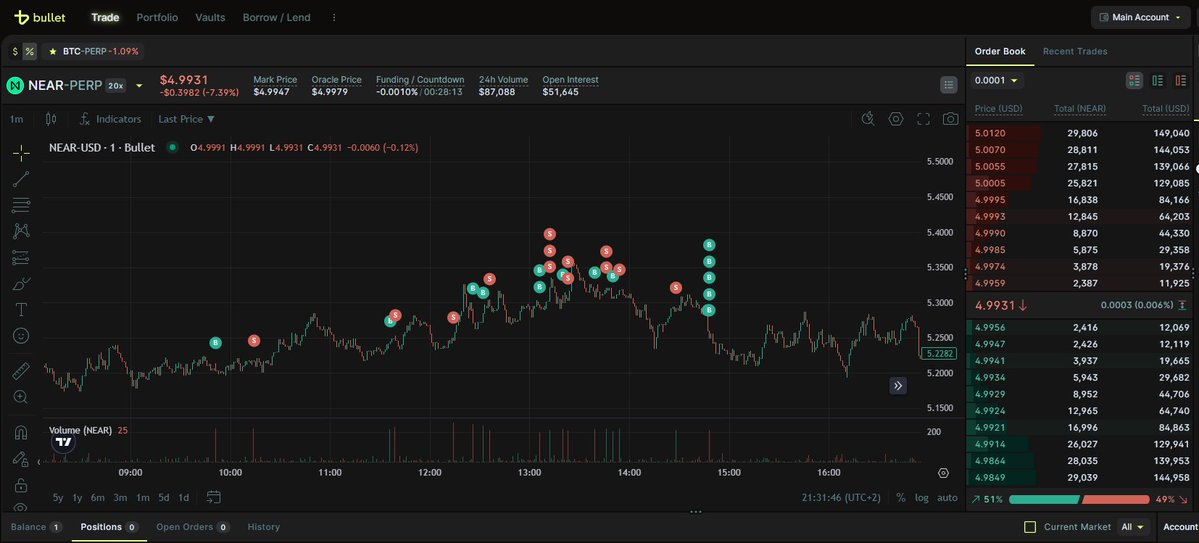Screen dimensions: 1199x543
Task: Toggle percent scale on price axis
Action: pos(901,497)
